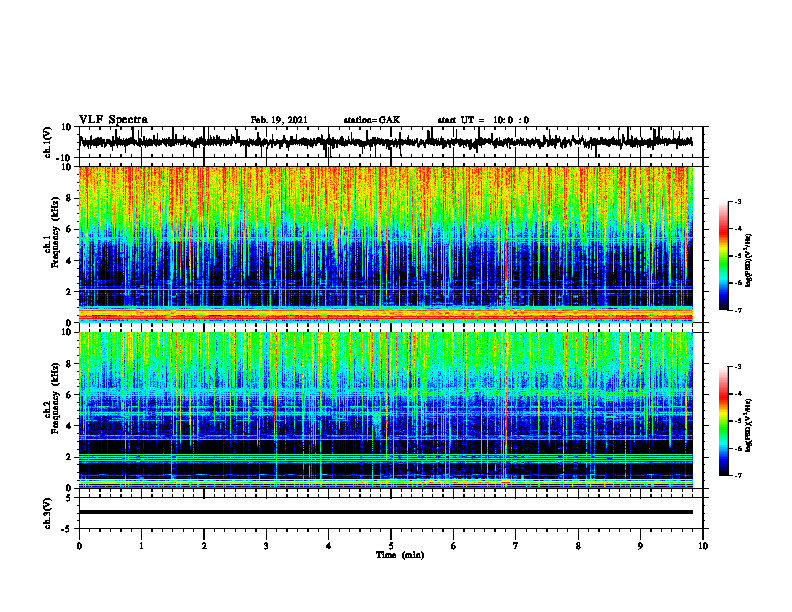Click the "-4" label on lower color bar
This screenshot has width=792, height=612.
[738, 394]
